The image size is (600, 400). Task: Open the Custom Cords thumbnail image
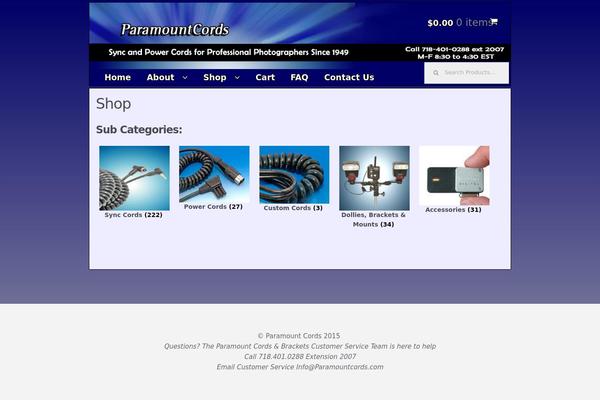coord(294,175)
